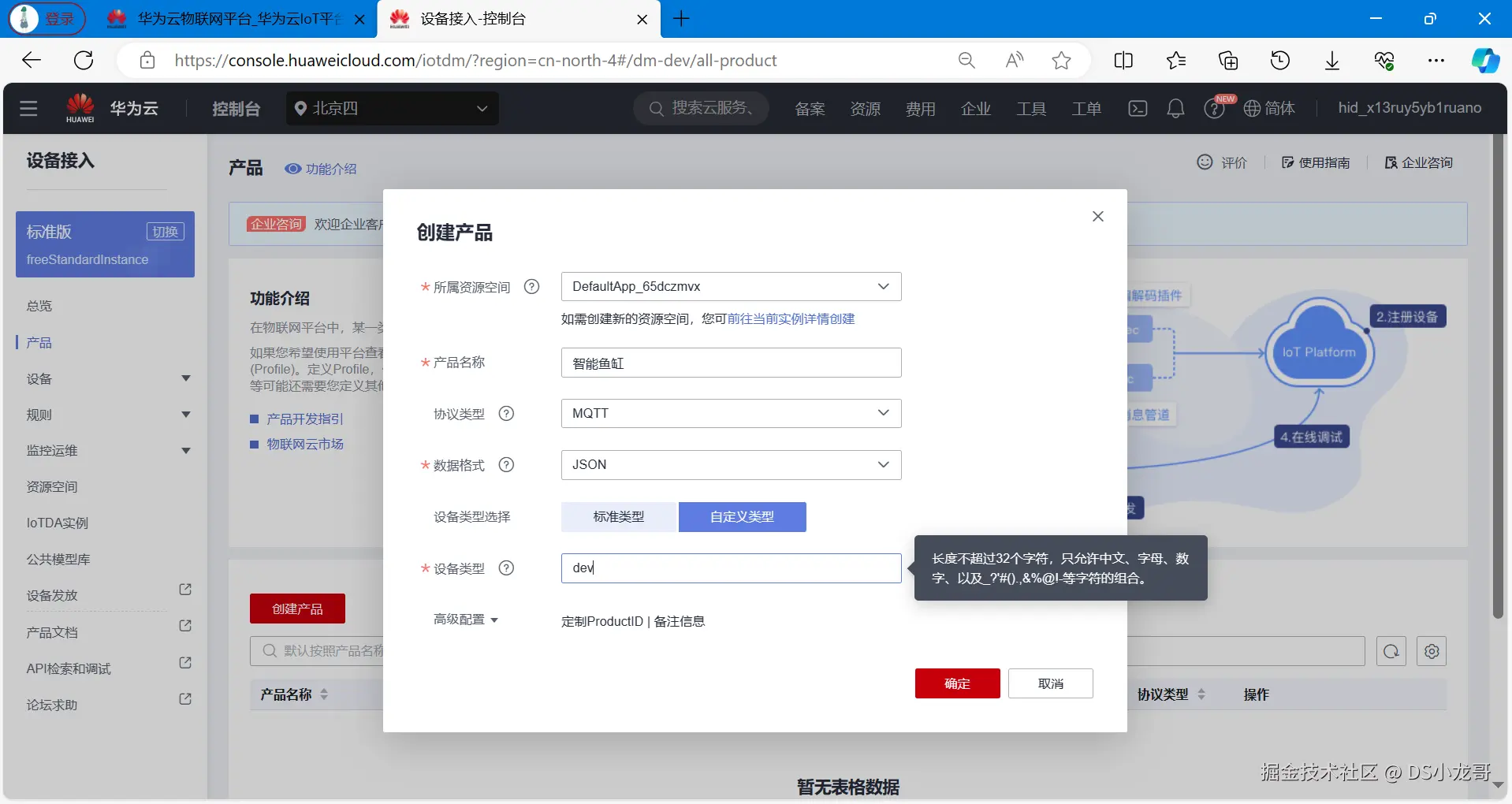Click 评价 feedback link
1512x804 pixels.
(1222, 162)
